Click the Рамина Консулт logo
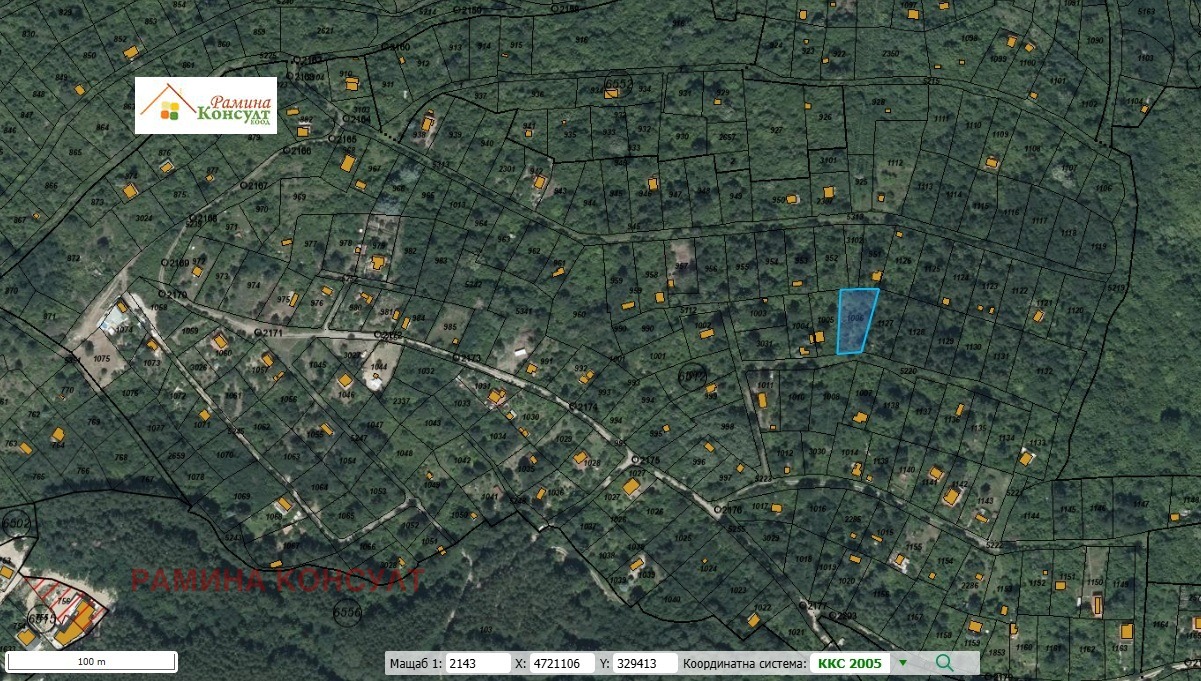Image resolution: width=1201 pixels, height=681 pixels. point(206,105)
